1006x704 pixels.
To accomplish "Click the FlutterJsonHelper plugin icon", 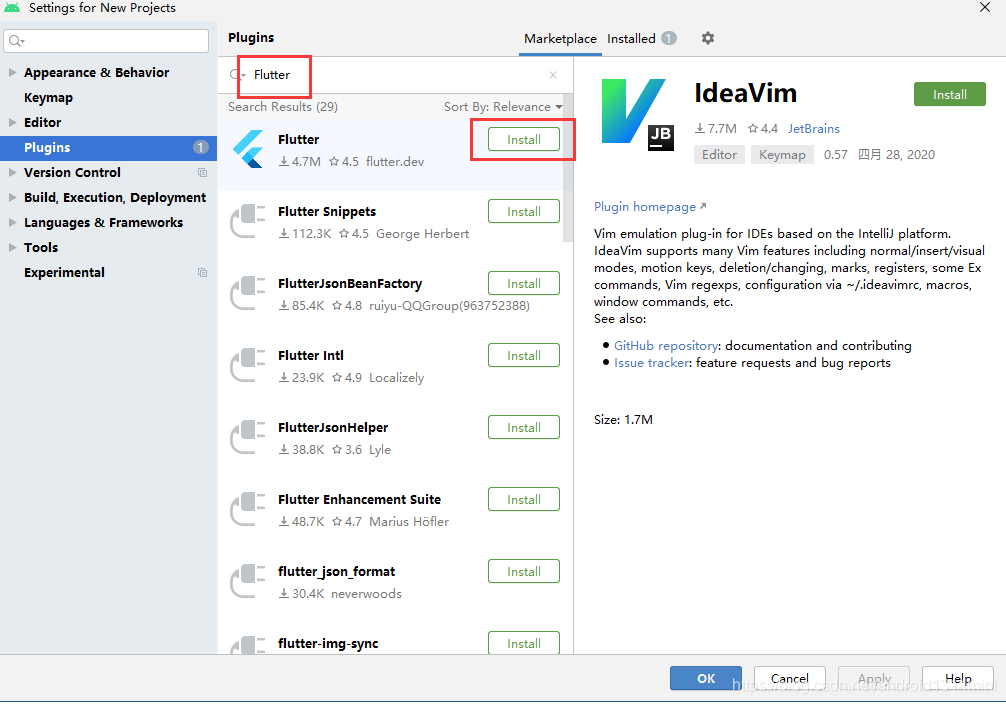I will [248, 436].
